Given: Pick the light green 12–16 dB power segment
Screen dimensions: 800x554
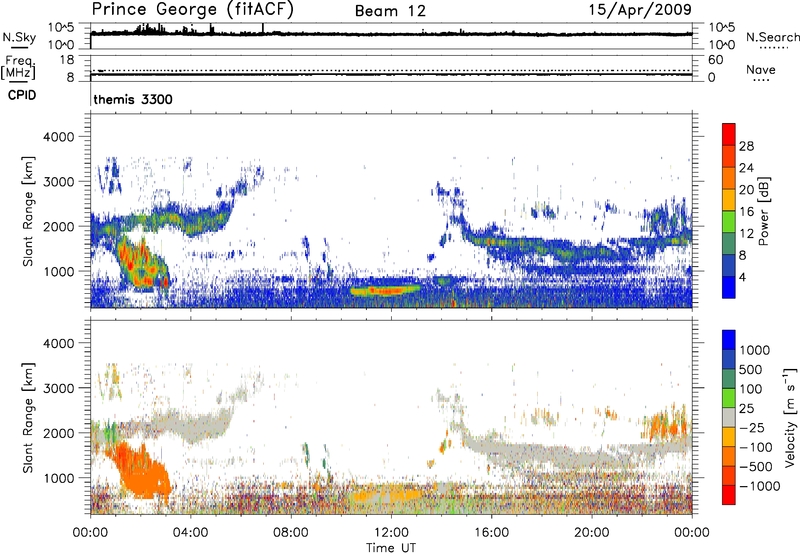Looking at the screenshot, I should click(x=729, y=222).
